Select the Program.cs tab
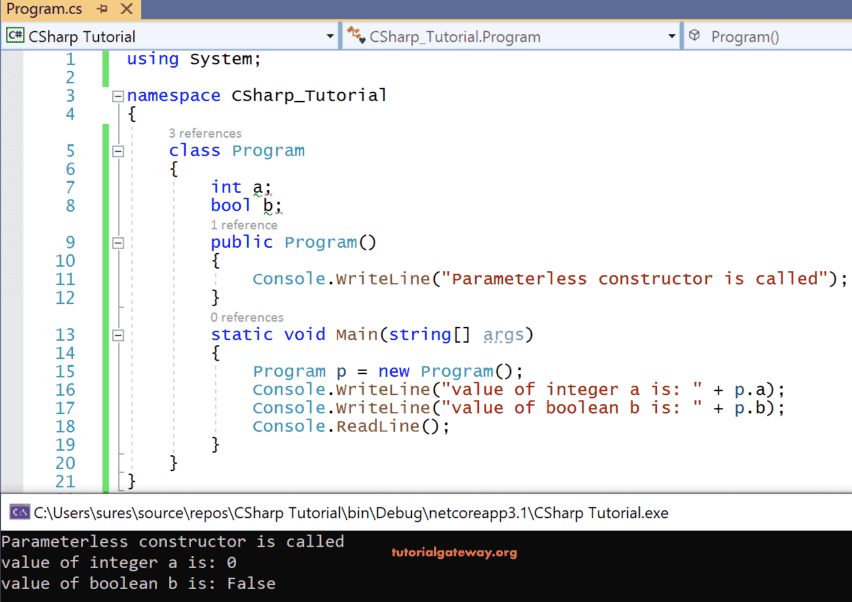The width and height of the screenshot is (852, 602). tap(45, 9)
